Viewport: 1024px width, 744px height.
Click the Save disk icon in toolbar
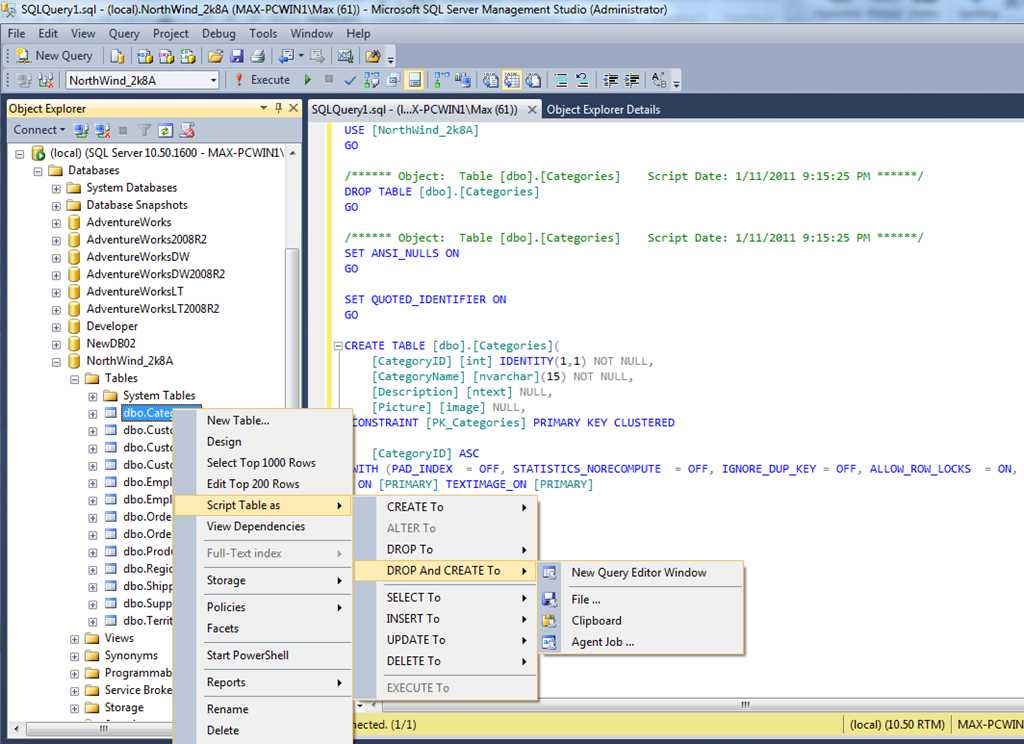tap(237, 56)
